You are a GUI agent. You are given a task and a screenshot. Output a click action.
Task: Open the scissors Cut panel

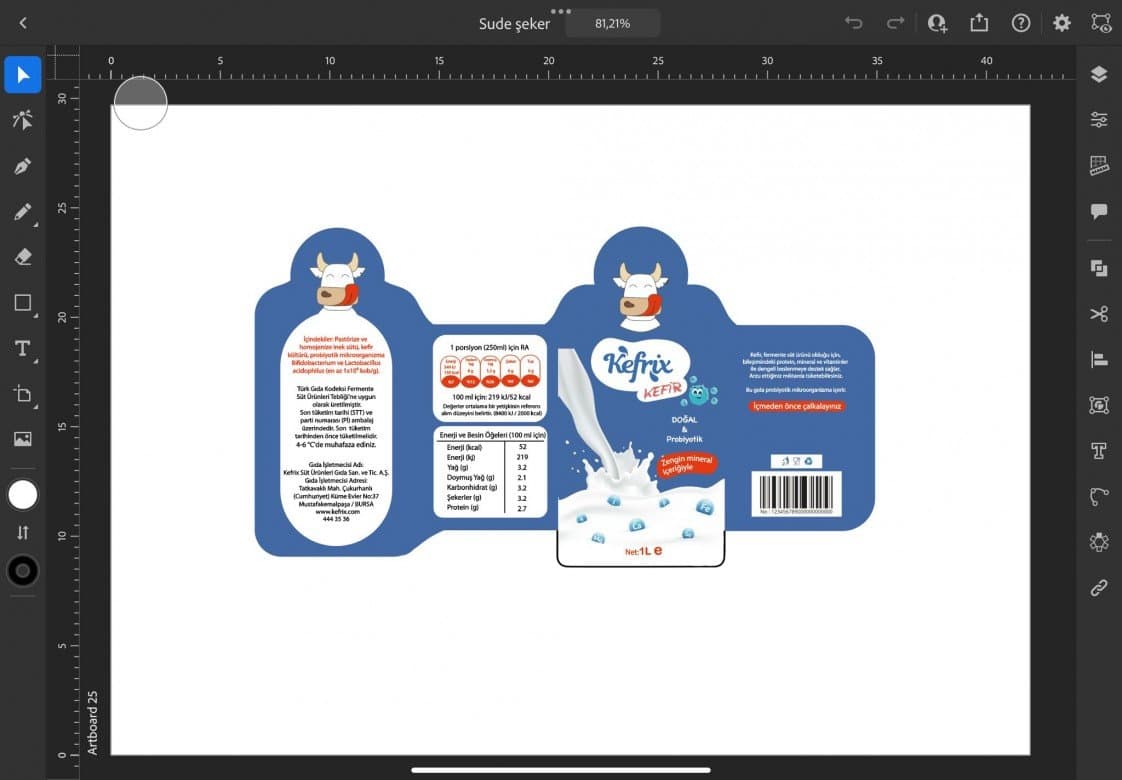tap(1099, 313)
